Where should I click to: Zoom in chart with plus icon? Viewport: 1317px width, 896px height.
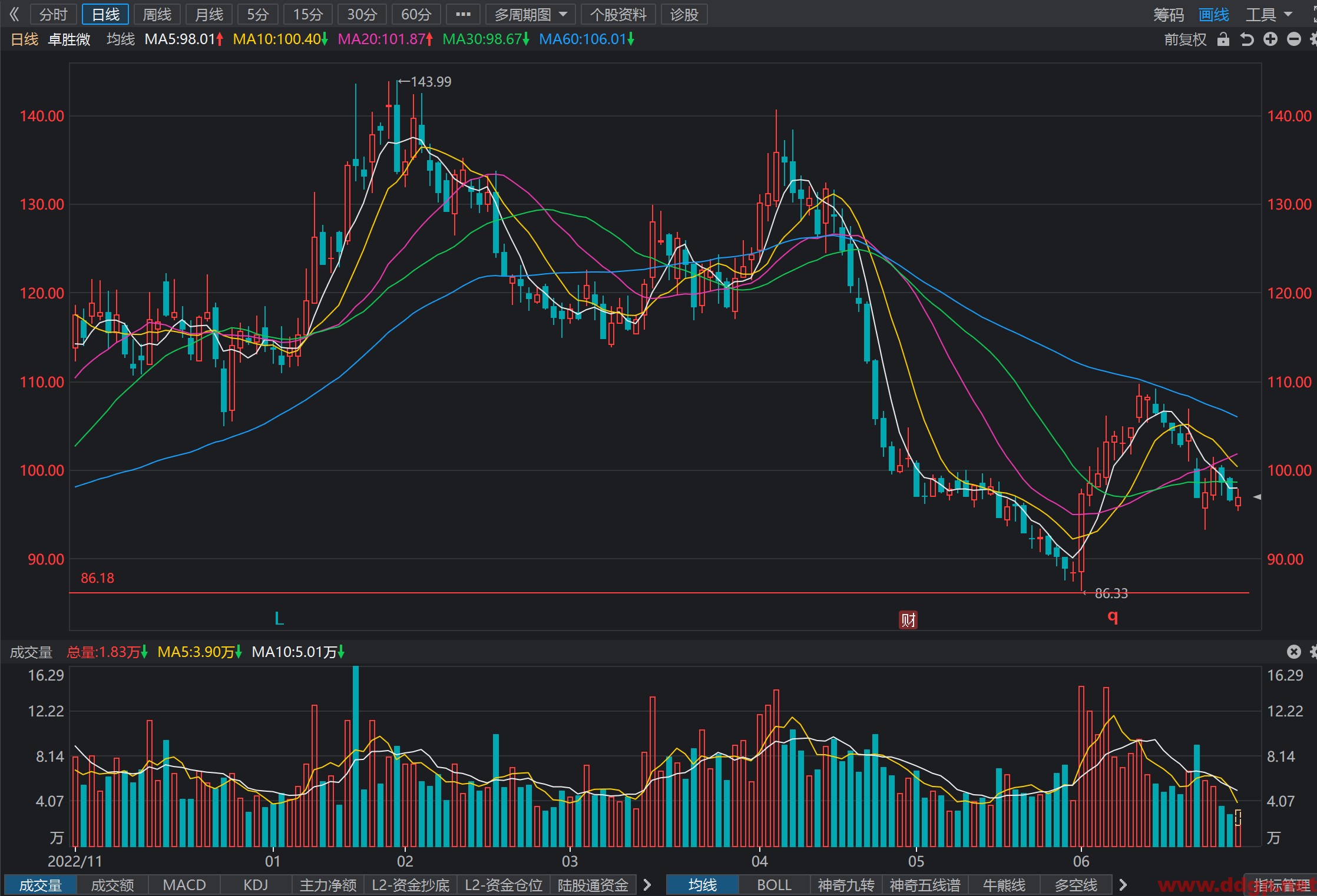[1270, 39]
